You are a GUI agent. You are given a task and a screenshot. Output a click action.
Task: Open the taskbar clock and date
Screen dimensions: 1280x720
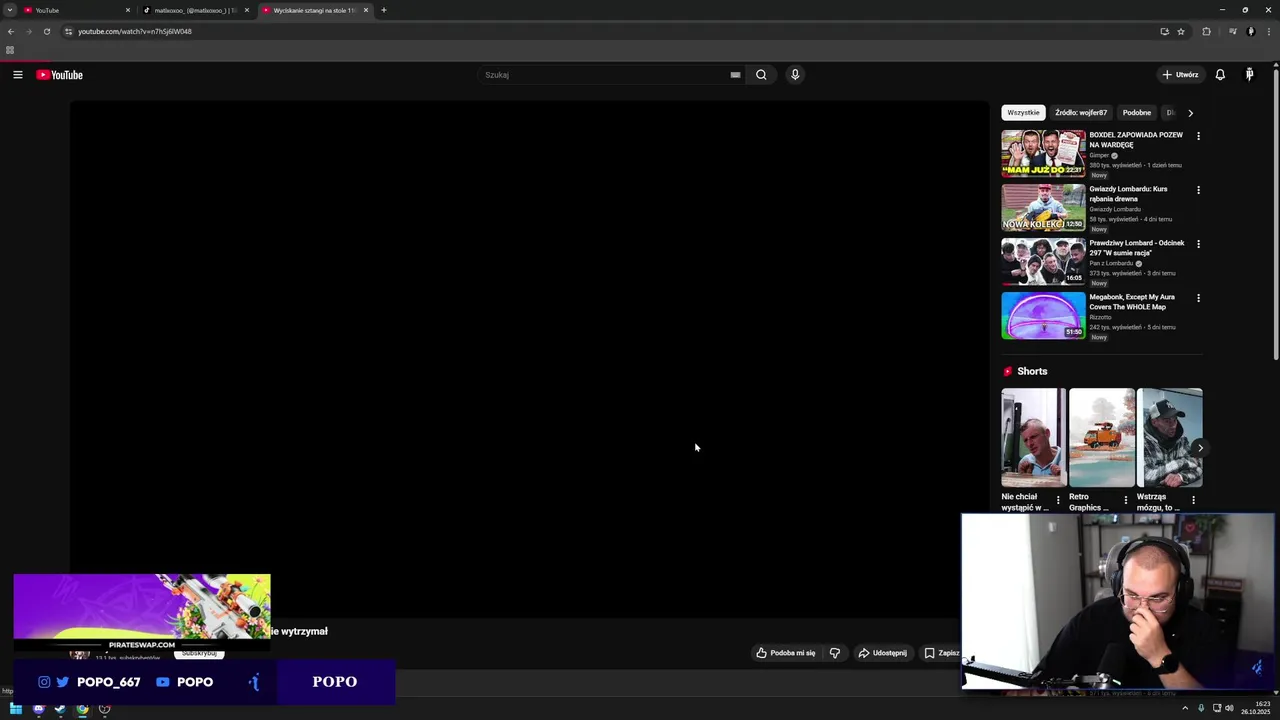[x=1256, y=709]
